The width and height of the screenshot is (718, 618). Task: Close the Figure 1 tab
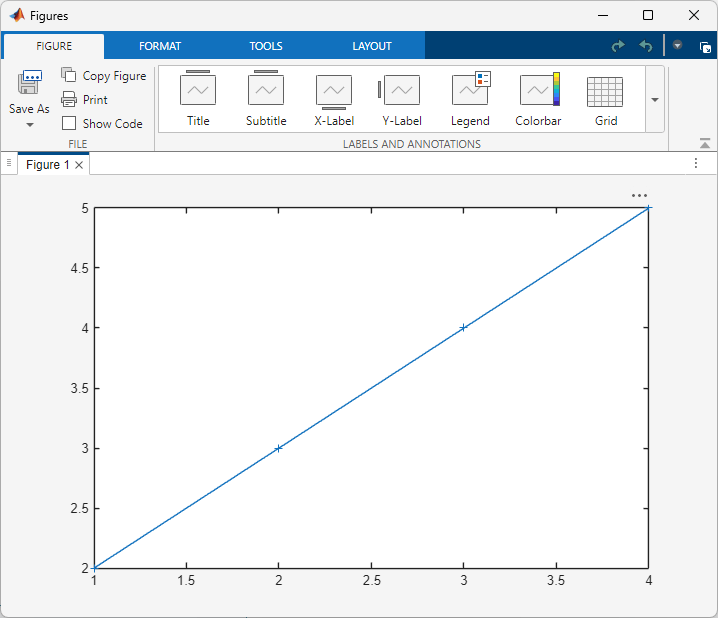[x=79, y=165]
